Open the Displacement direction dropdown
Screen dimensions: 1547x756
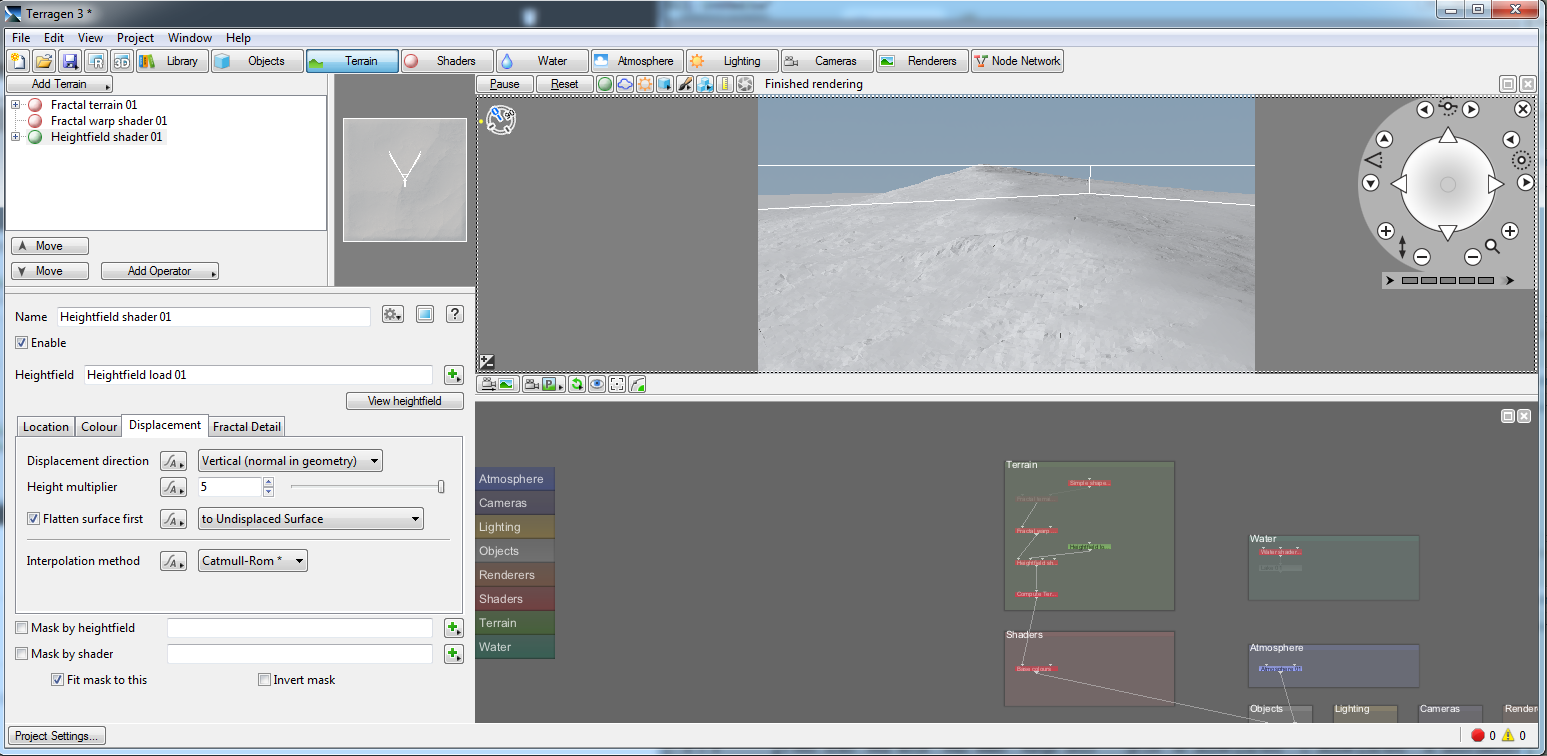290,461
